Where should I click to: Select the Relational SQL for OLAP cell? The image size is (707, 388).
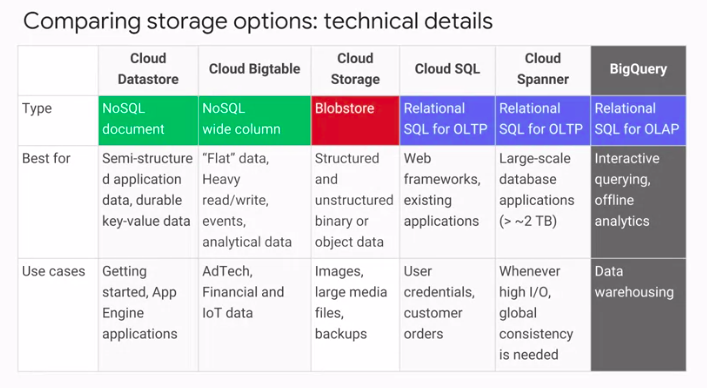click(x=638, y=120)
